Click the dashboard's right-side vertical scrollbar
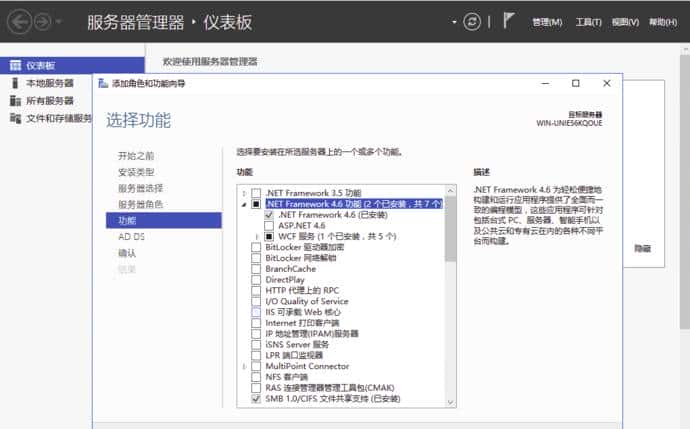 pos(685,191)
